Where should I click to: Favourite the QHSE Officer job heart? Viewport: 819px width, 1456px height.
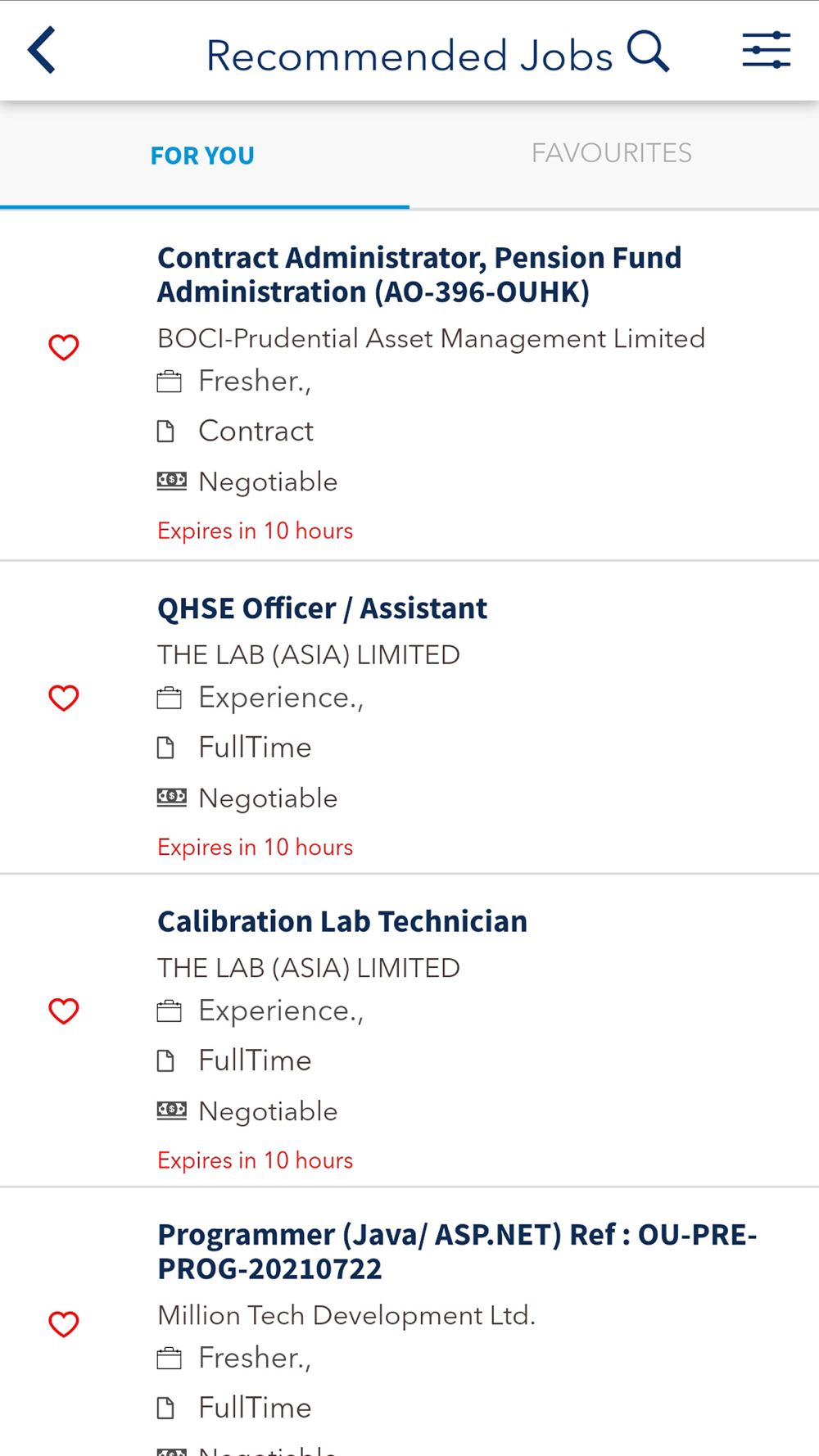64,698
